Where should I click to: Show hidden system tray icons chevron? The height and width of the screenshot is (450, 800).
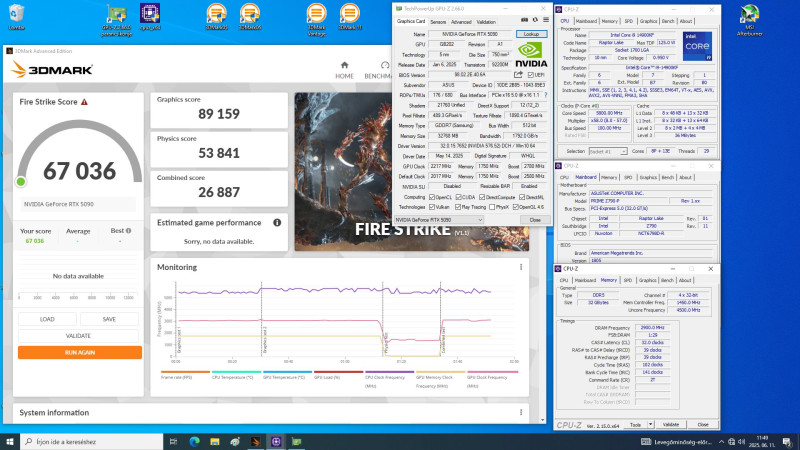pyautogui.click(x=721, y=442)
